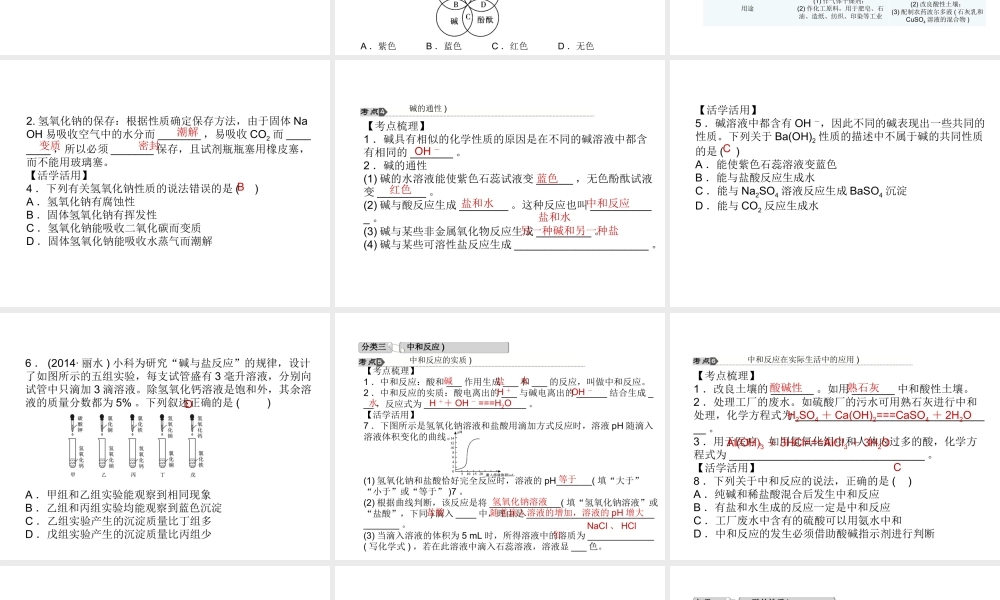The height and width of the screenshot is (600, 1000).
Task: Select the partially visible slide with the 用途 table
Action: coord(835,27)
